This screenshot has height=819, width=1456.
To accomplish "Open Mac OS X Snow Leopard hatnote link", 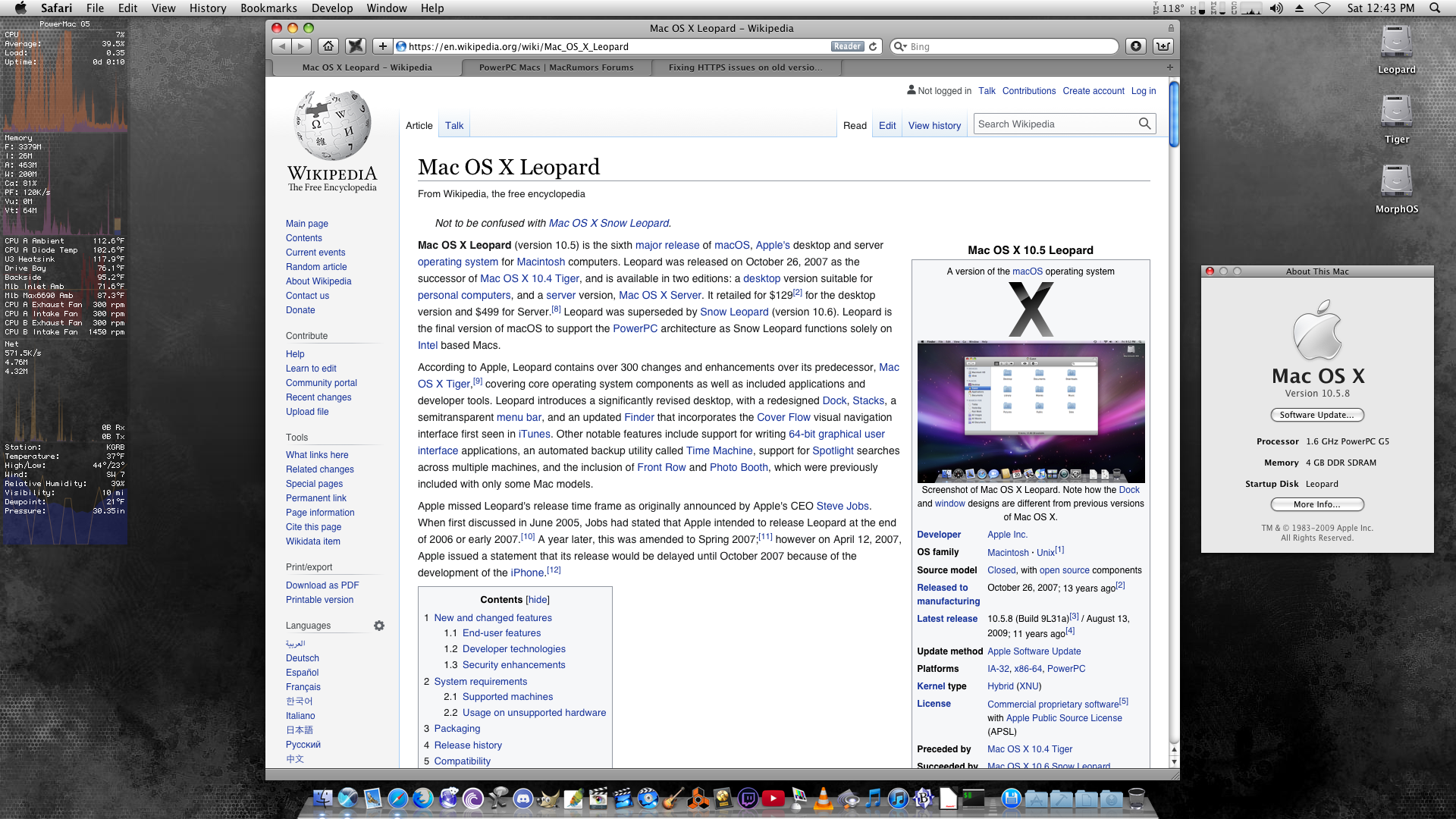I will tap(609, 223).
